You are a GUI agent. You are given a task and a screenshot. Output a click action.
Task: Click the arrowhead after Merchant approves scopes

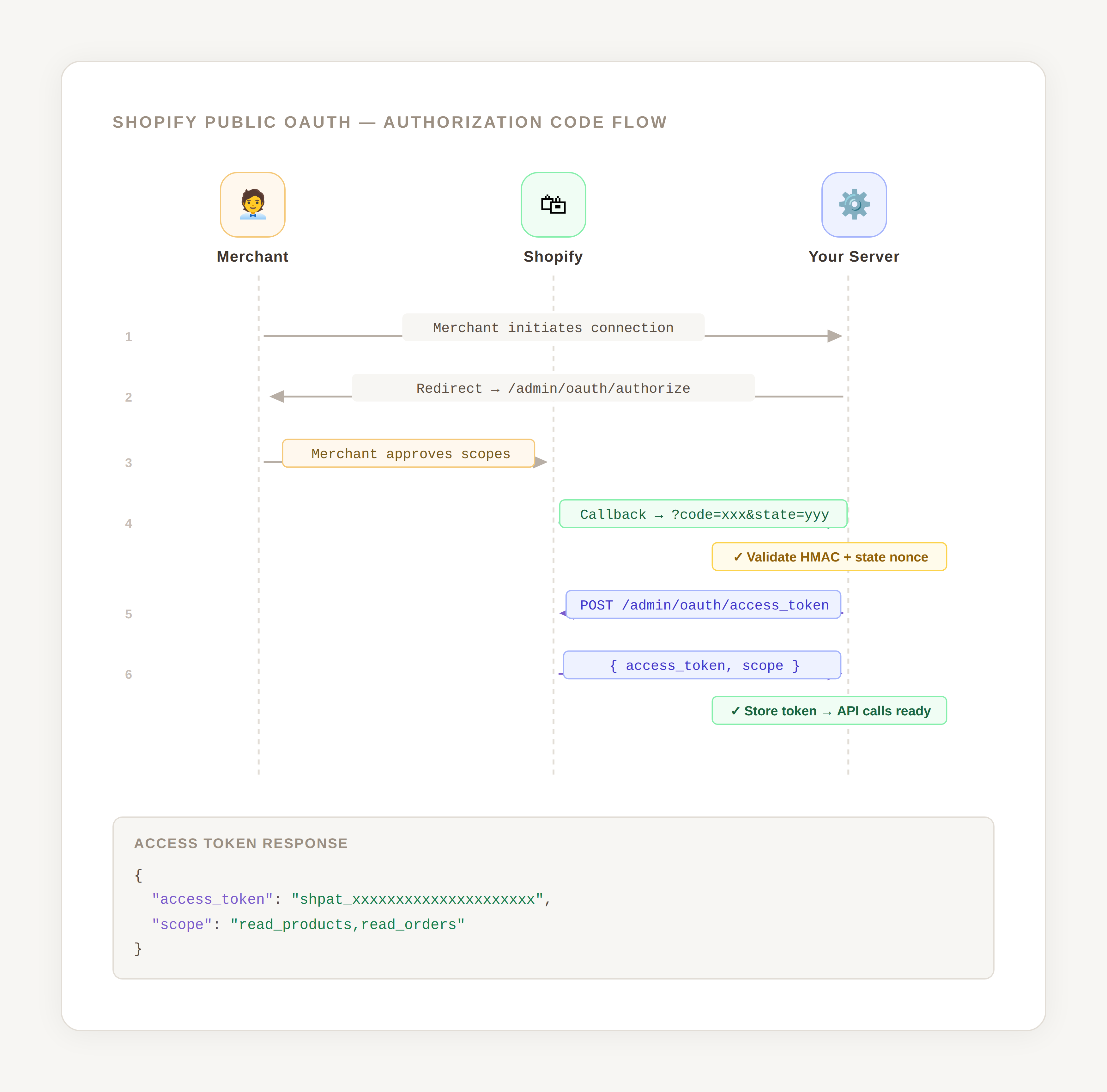point(541,462)
